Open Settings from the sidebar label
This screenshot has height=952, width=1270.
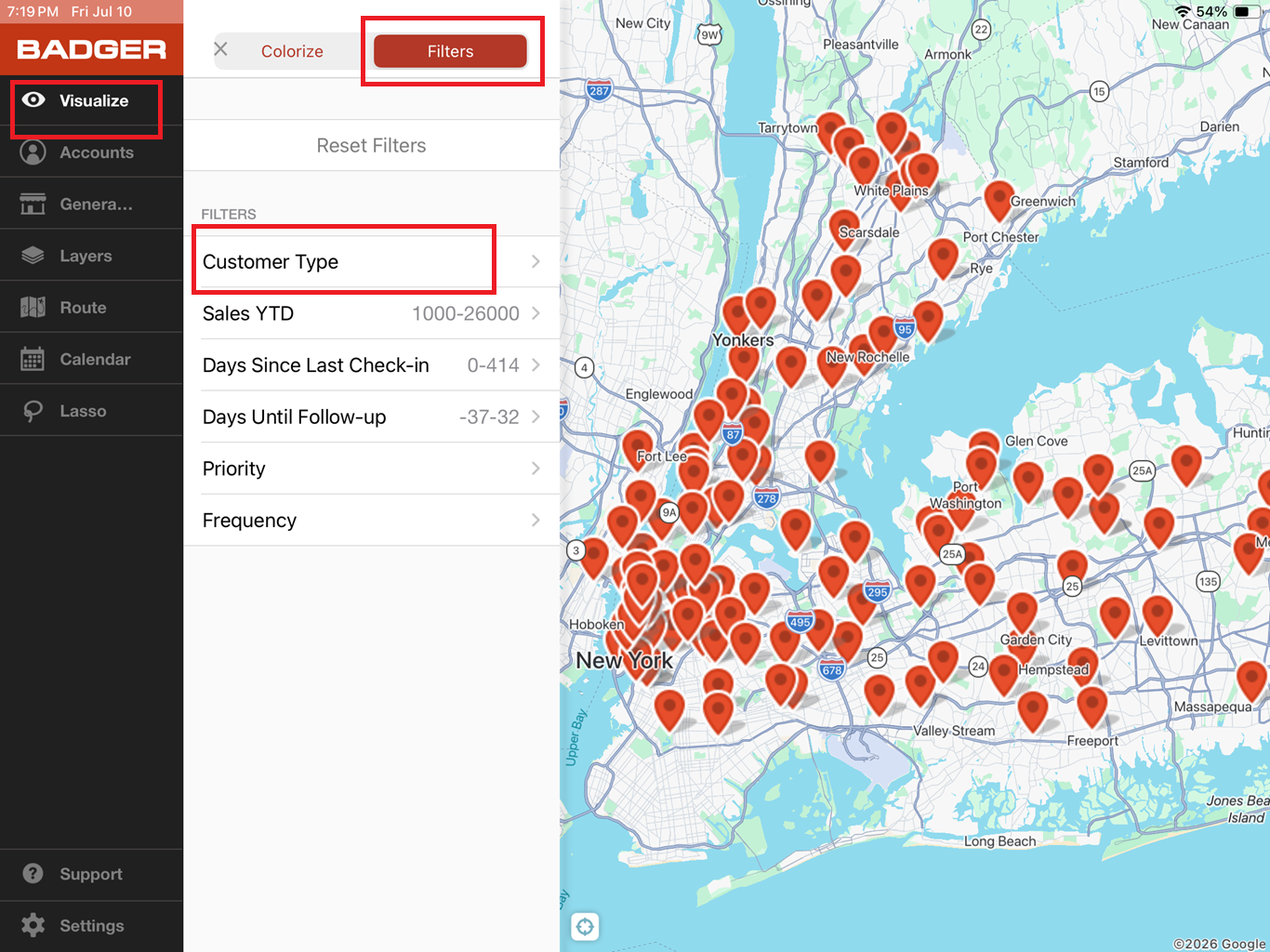tap(92, 926)
